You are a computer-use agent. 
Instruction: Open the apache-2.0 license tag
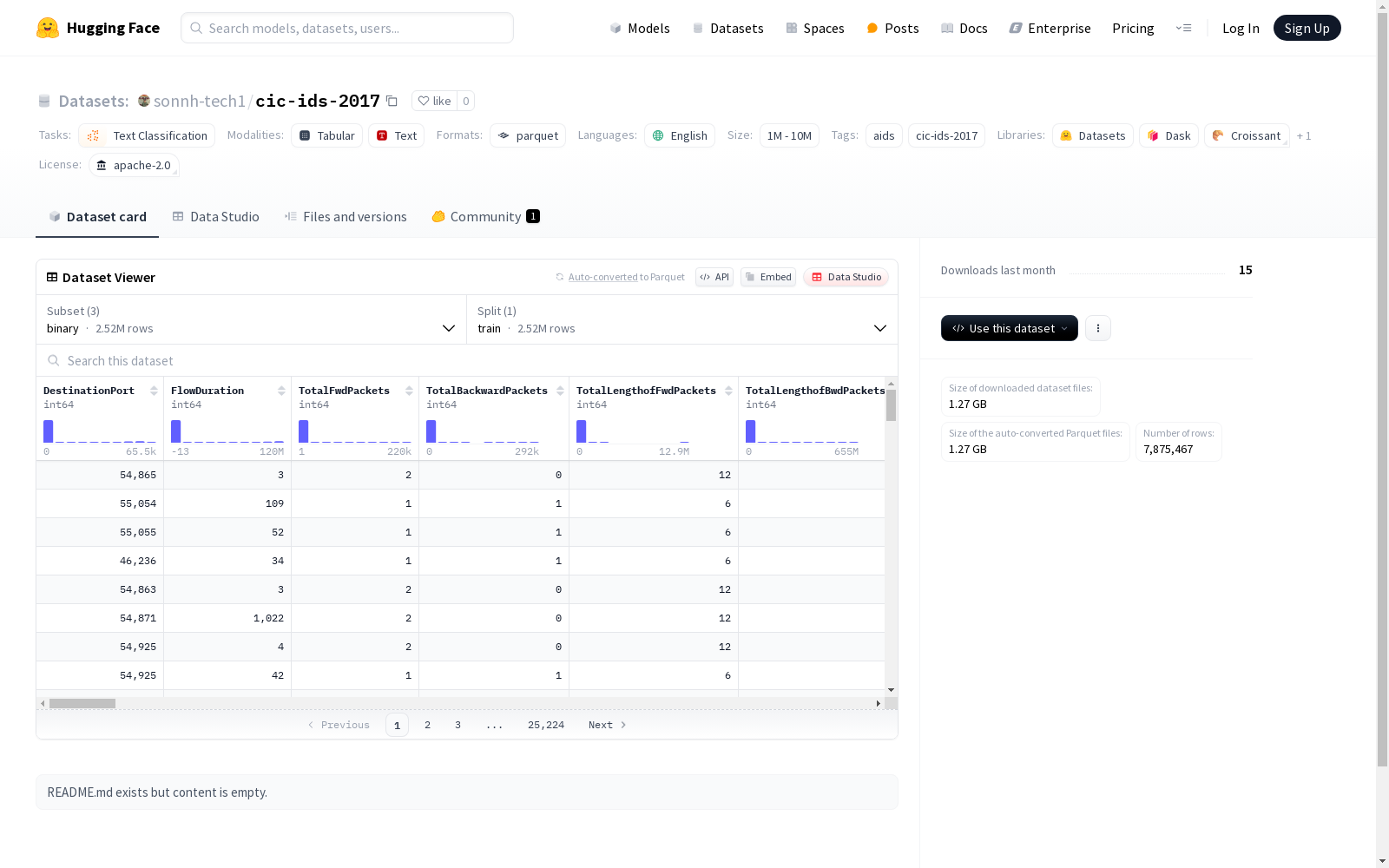point(134,165)
